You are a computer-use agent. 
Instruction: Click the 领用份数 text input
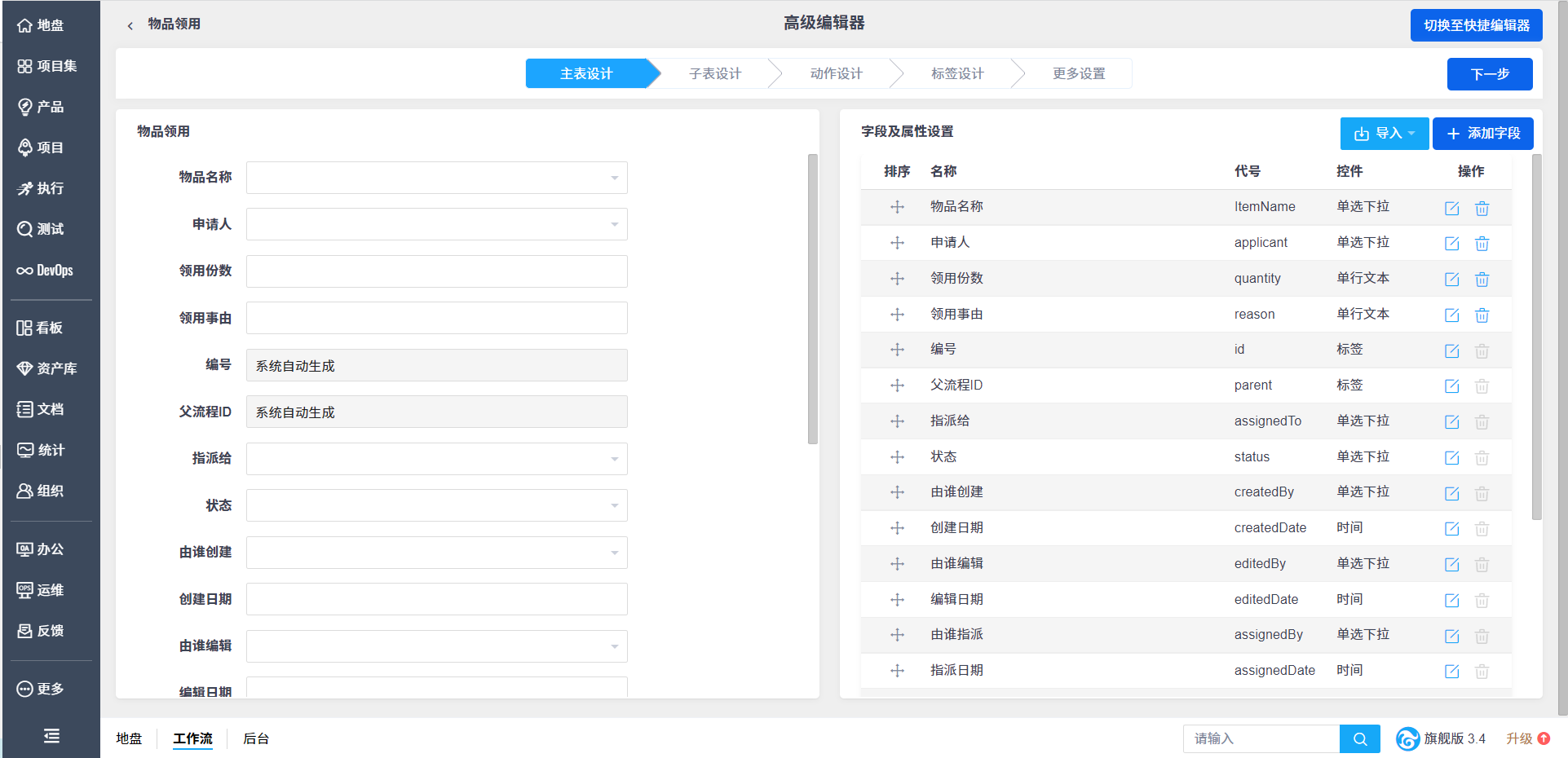[x=436, y=271]
